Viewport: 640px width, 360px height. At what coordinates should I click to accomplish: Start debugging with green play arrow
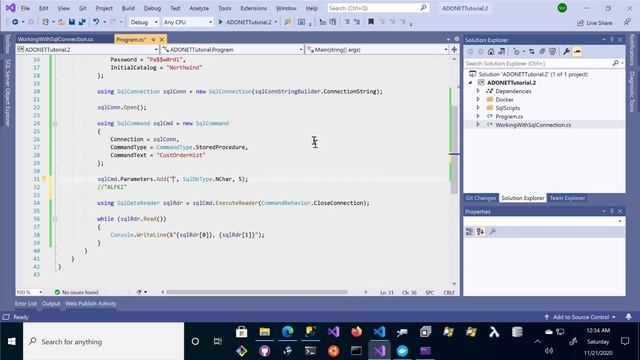point(220,22)
